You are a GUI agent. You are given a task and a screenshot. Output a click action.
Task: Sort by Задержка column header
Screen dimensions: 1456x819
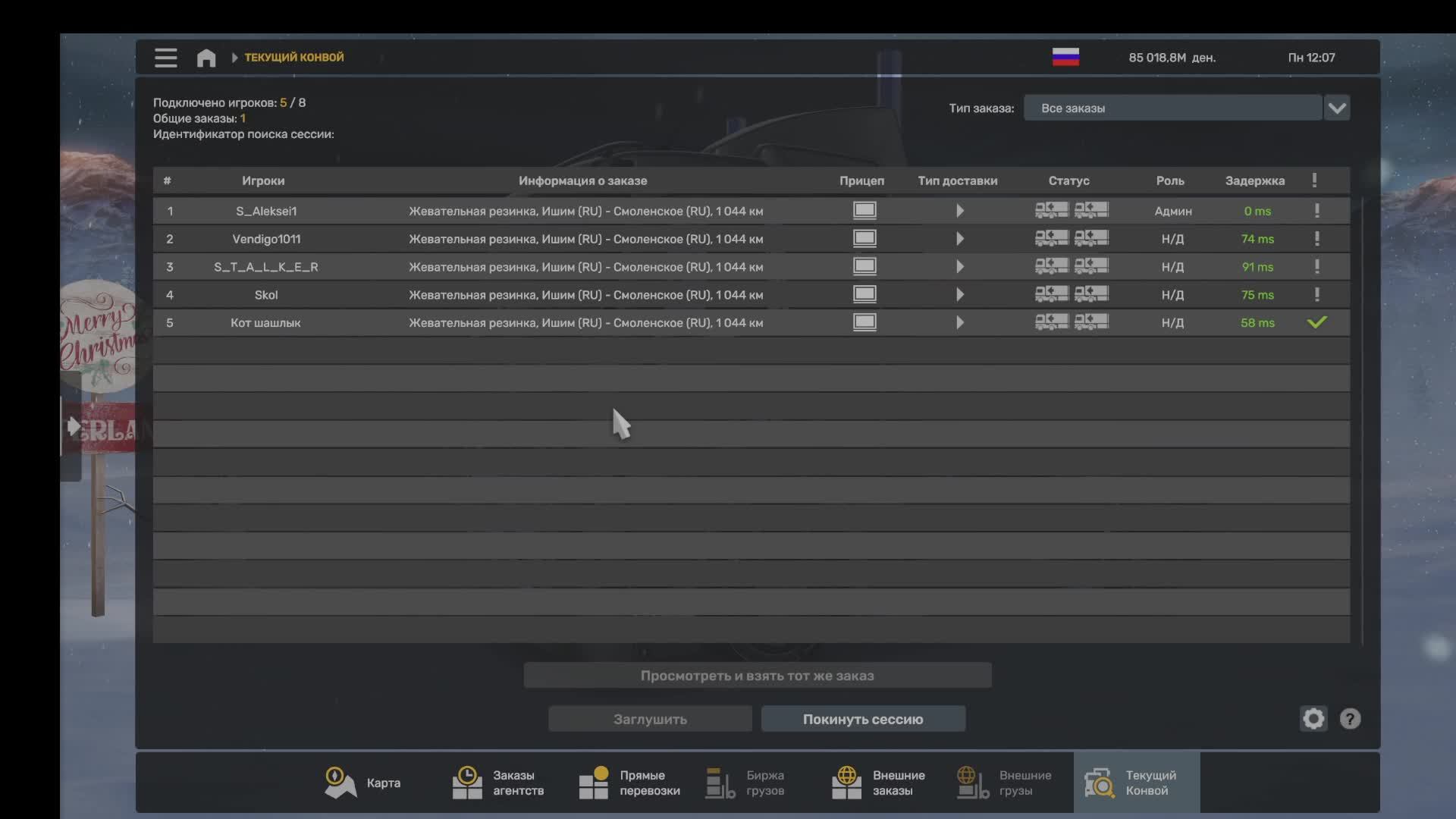point(1255,180)
